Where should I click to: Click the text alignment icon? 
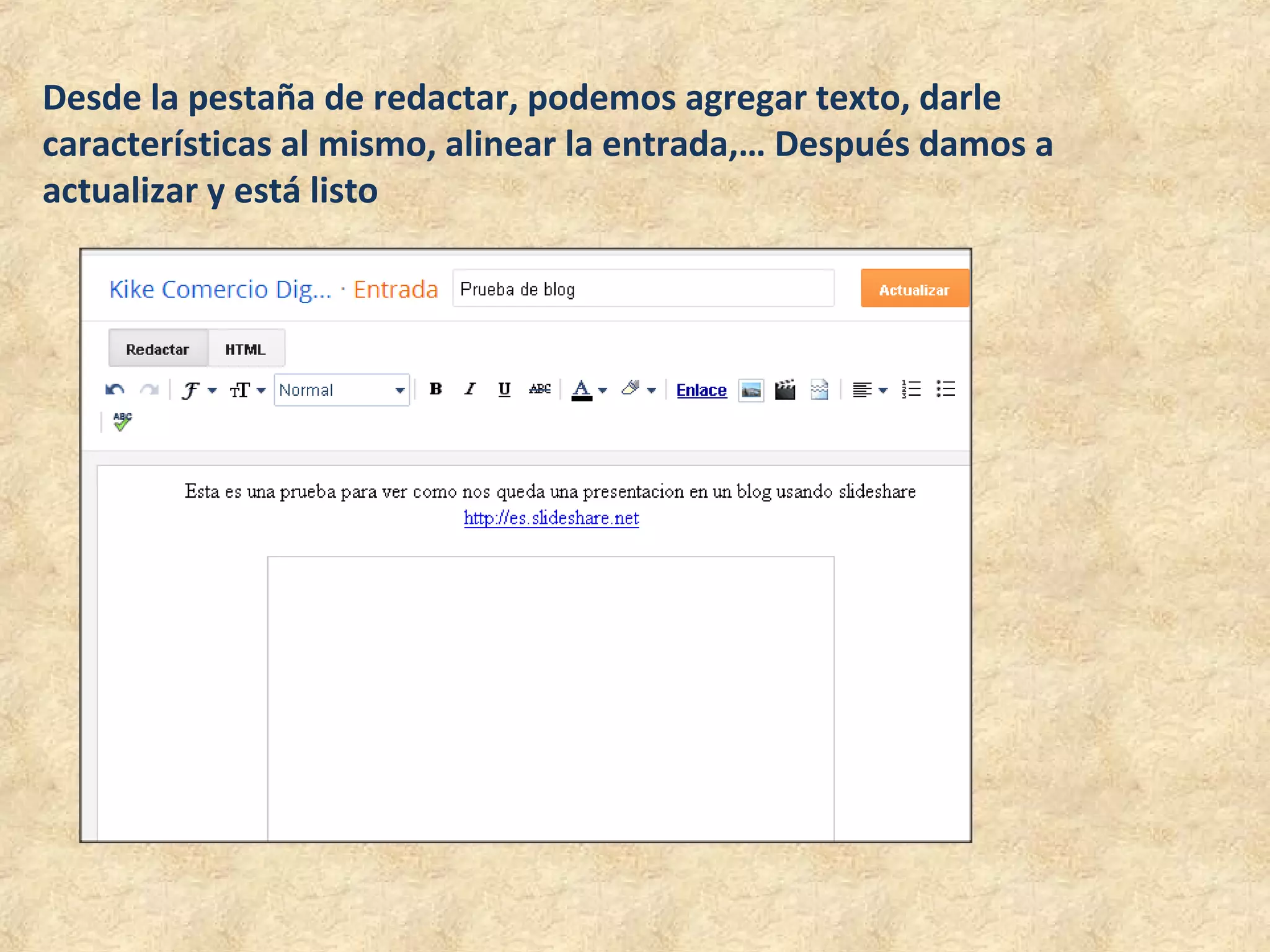click(x=862, y=390)
